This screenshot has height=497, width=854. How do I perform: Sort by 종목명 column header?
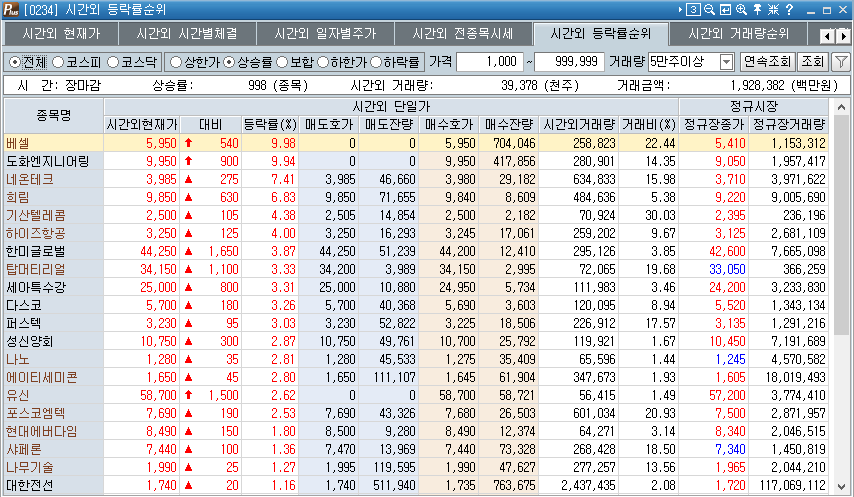[x=53, y=115]
